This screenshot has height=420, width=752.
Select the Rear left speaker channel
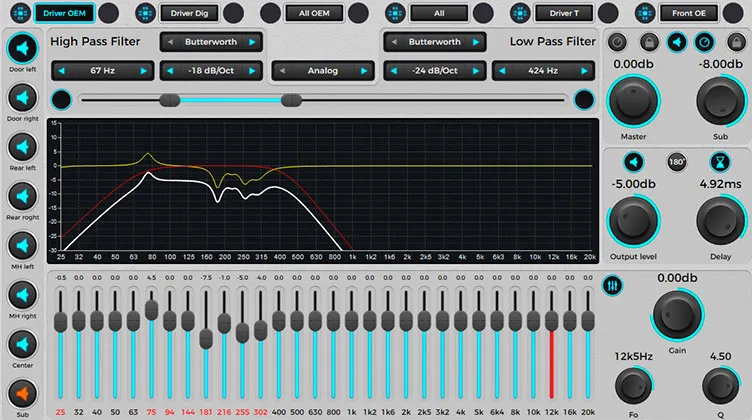click(22, 147)
